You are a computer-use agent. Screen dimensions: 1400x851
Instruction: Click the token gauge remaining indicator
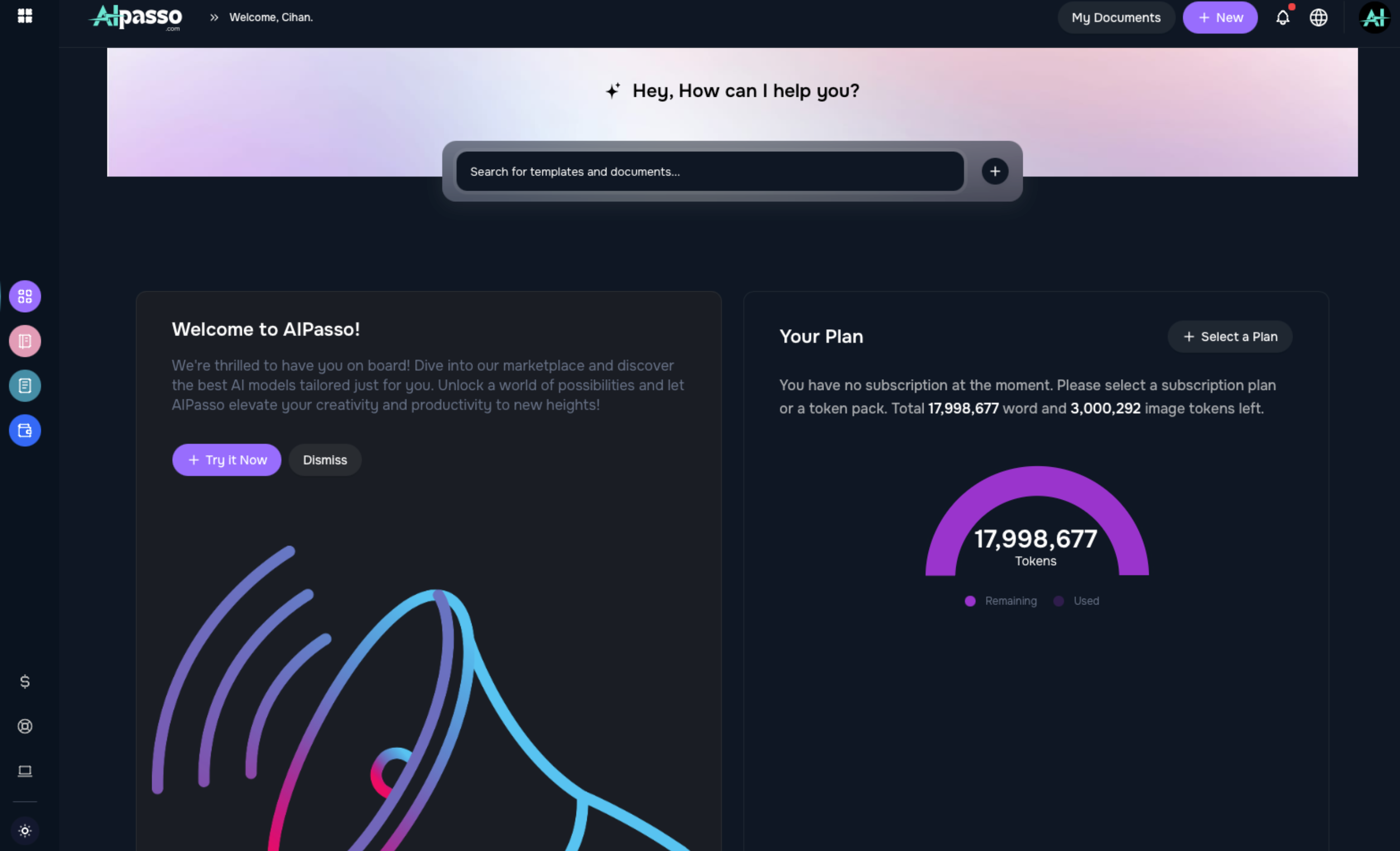point(970,600)
